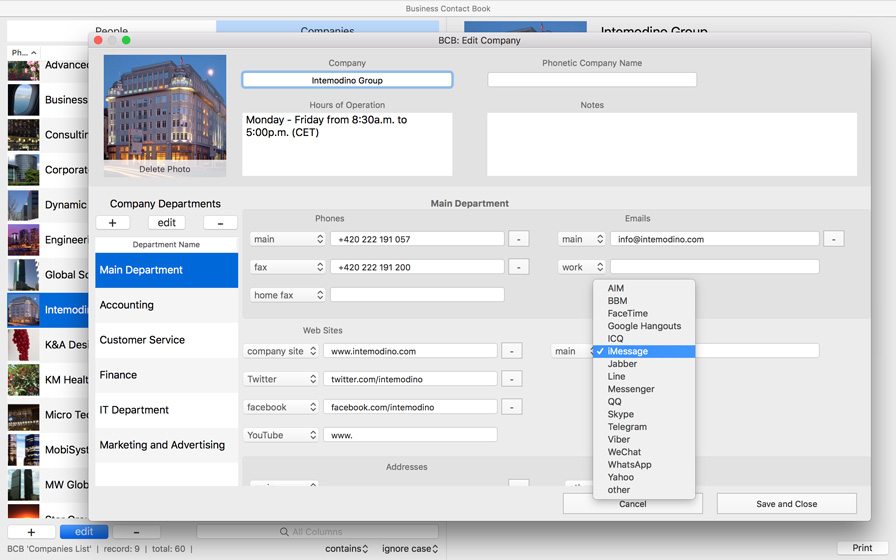896x560 pixels.
Task: Remove the info@intemodino.com email entry
Action: click(833, 239)
